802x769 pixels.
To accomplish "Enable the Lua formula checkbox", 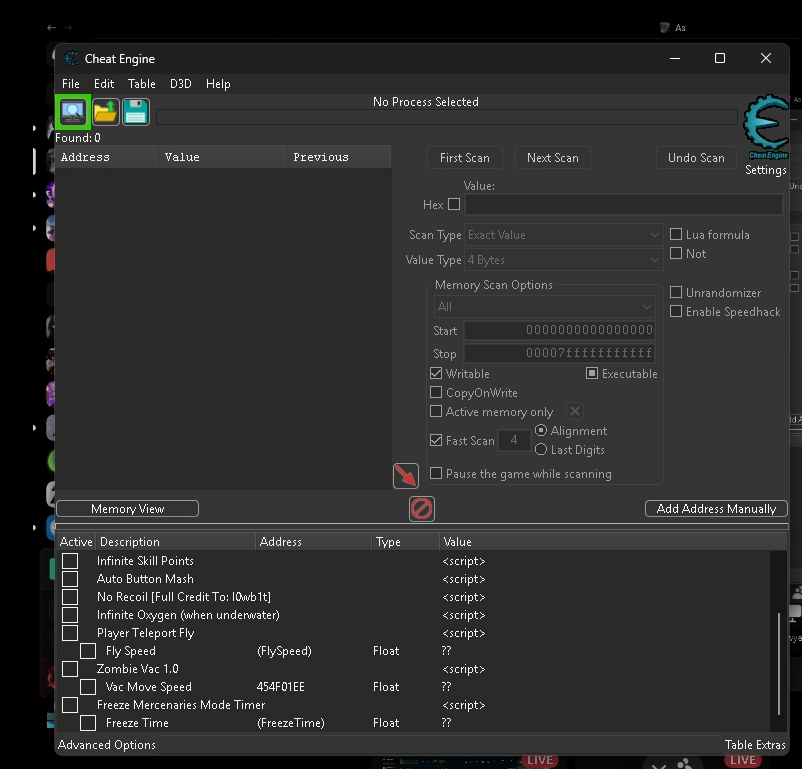I will pyautogui.click(x=676, y=234).
